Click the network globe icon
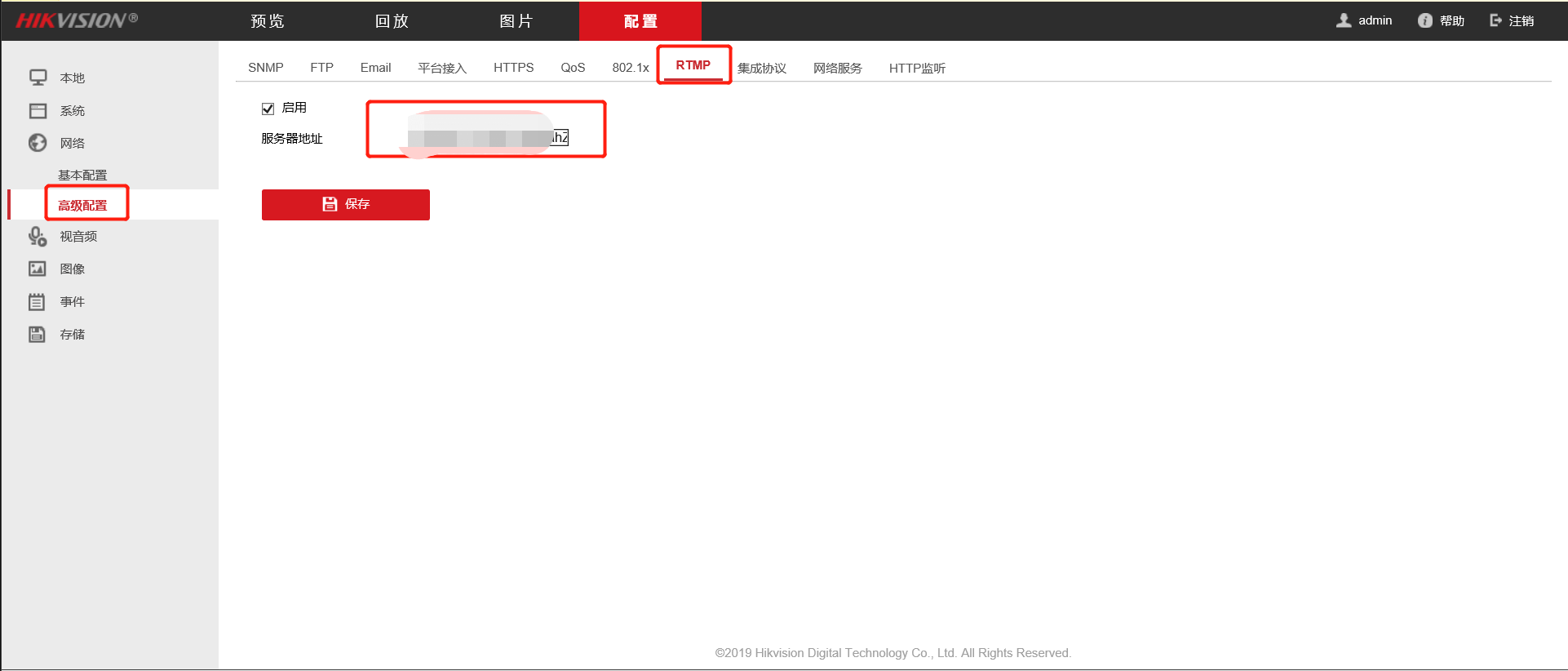The width and height of the screenshot is (1568, 671). [38, 143]
